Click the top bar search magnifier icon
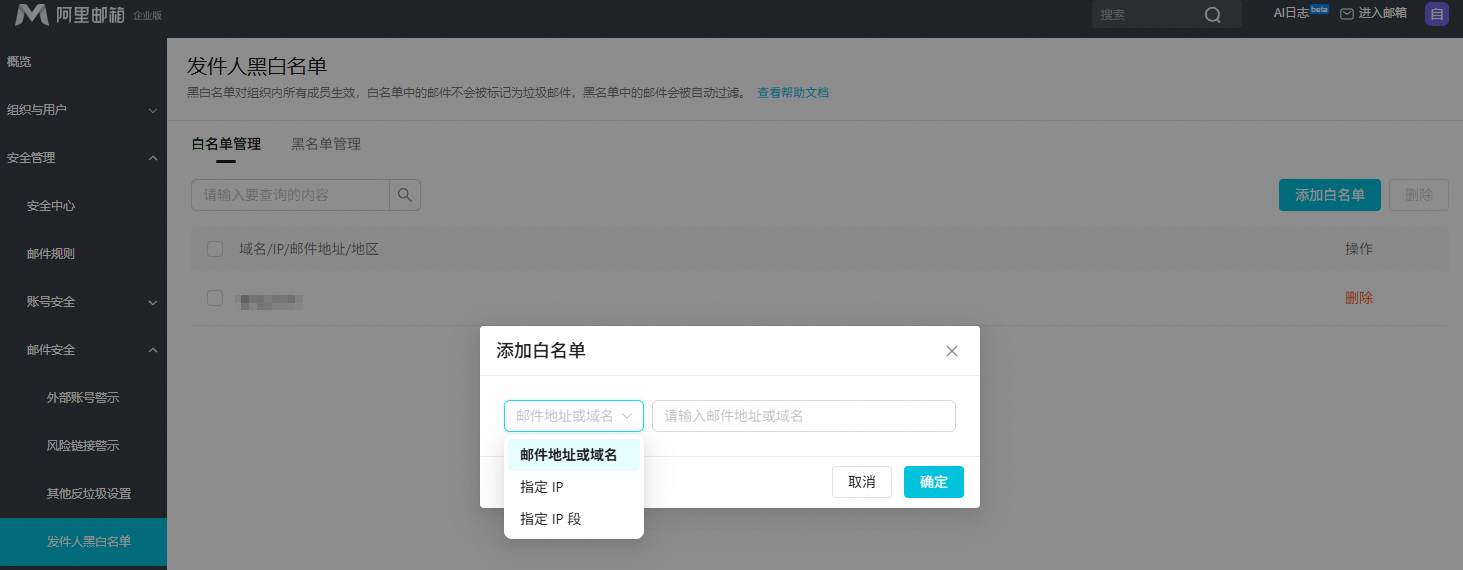The image size is (1463, 570). click(x=1213, y=15)
